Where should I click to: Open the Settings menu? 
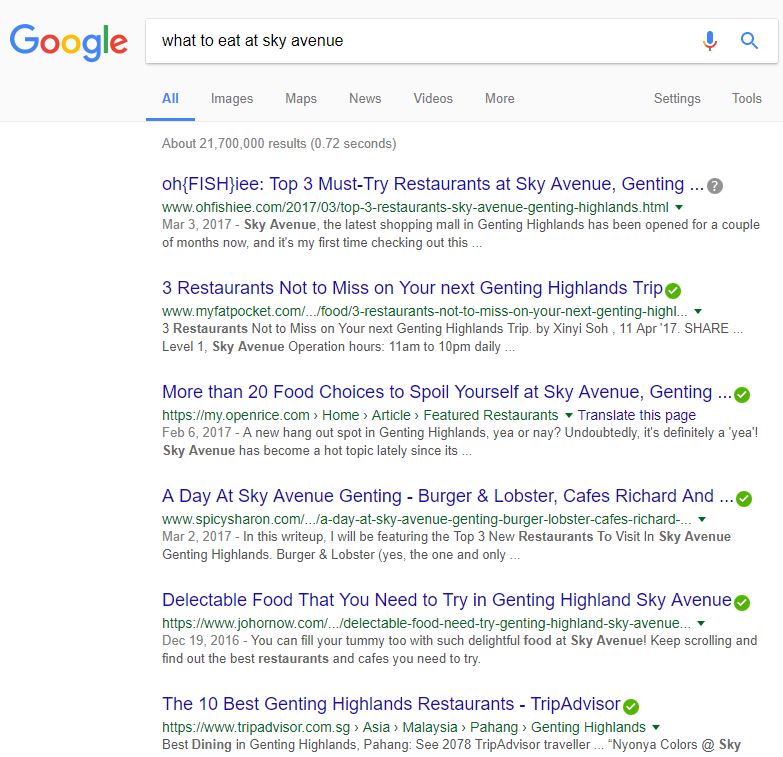pos(677,98)
